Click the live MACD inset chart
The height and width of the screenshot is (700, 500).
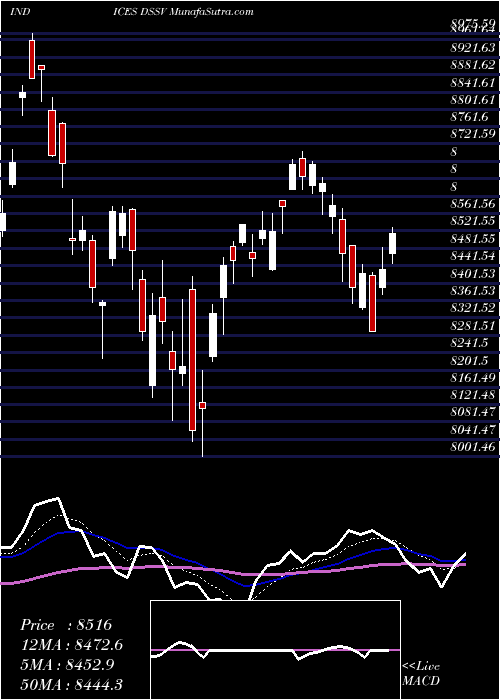point(275,650)
